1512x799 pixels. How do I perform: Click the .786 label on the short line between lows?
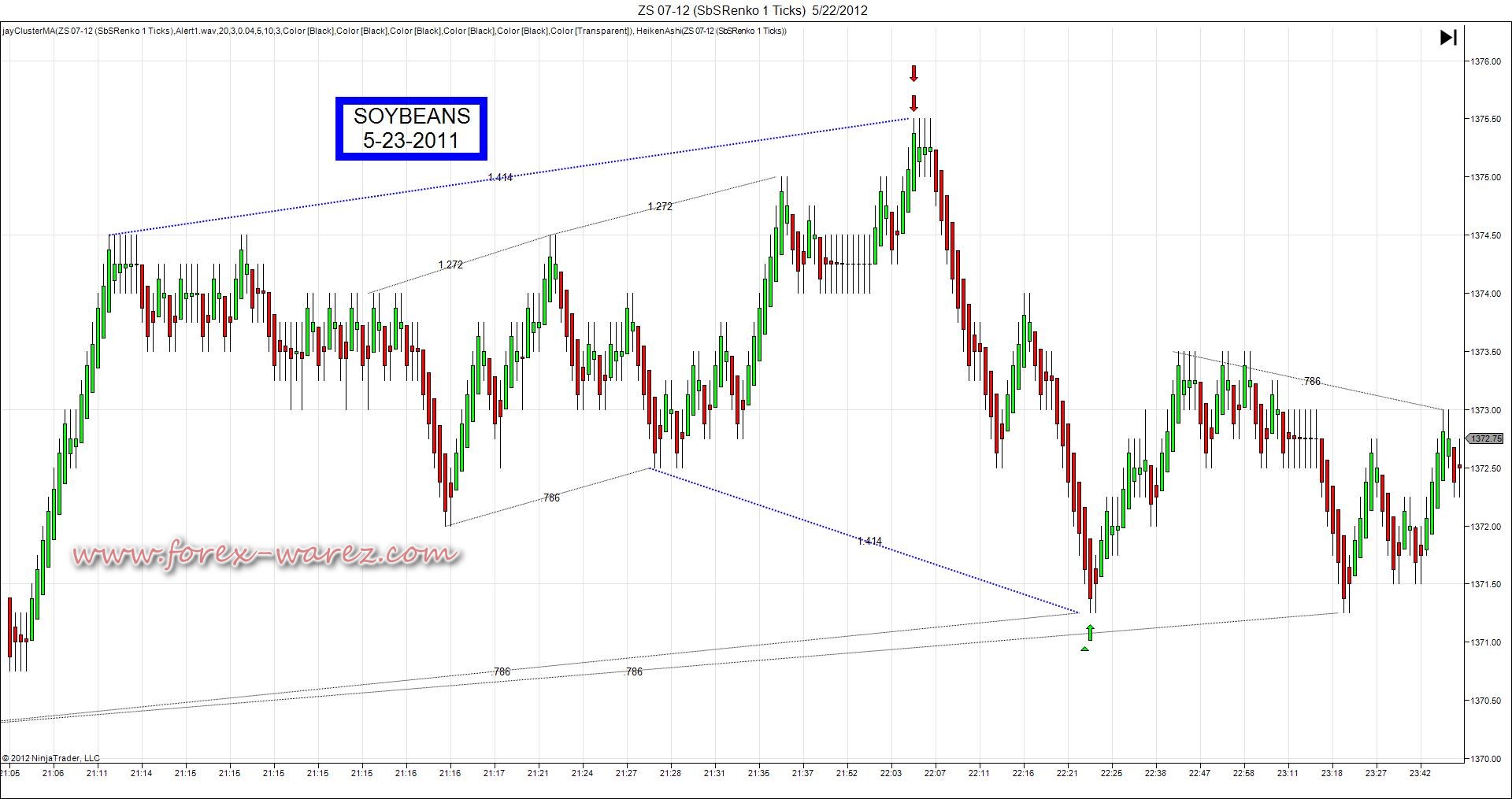(x=550, y=498)
